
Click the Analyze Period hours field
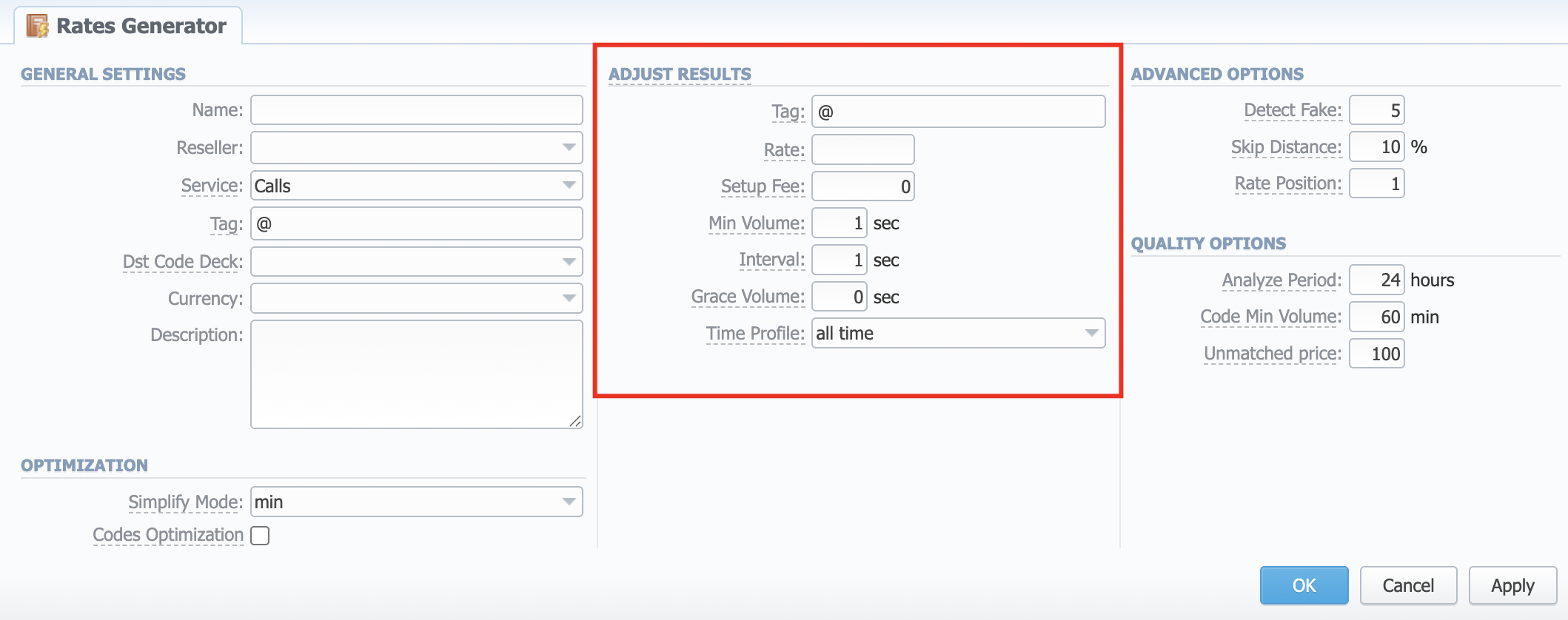[1377, 280]
